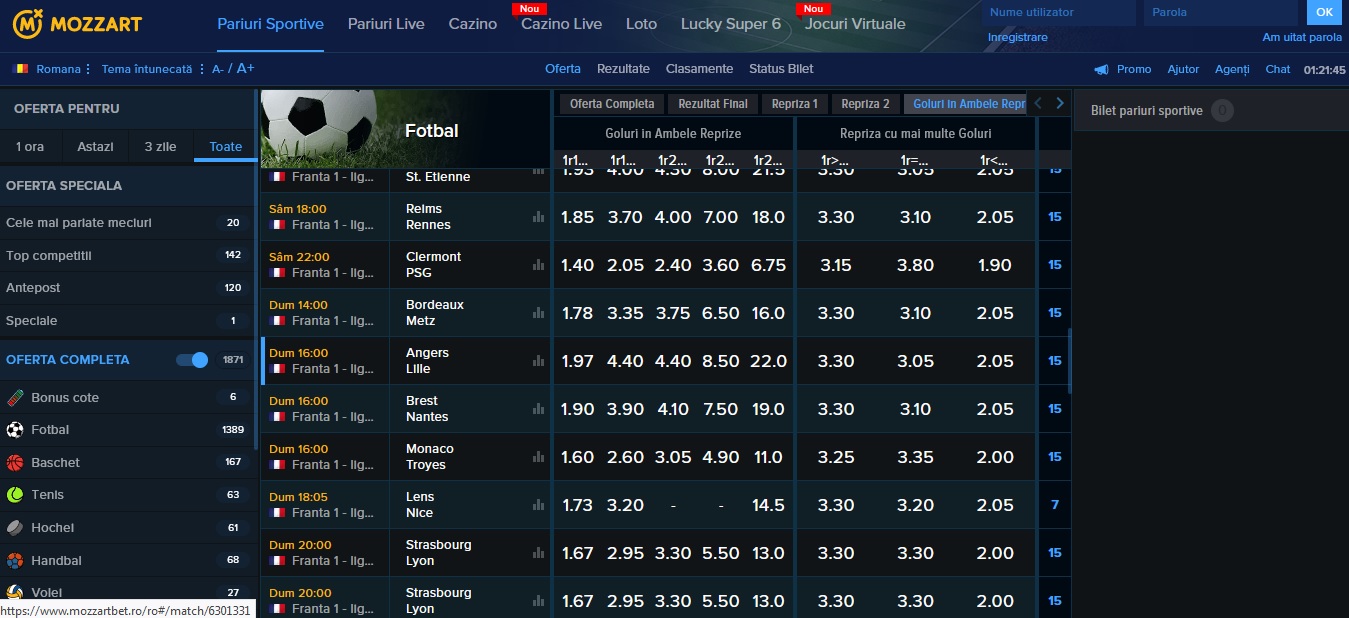
Task: Click the Fotbal banner image
Action: click(405, 129)
